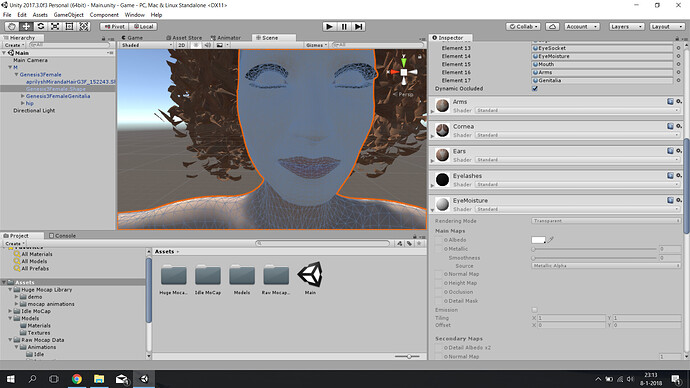Screen dimensions: 690x388
Task: Click the Step frame button
Action: [359, 26]
